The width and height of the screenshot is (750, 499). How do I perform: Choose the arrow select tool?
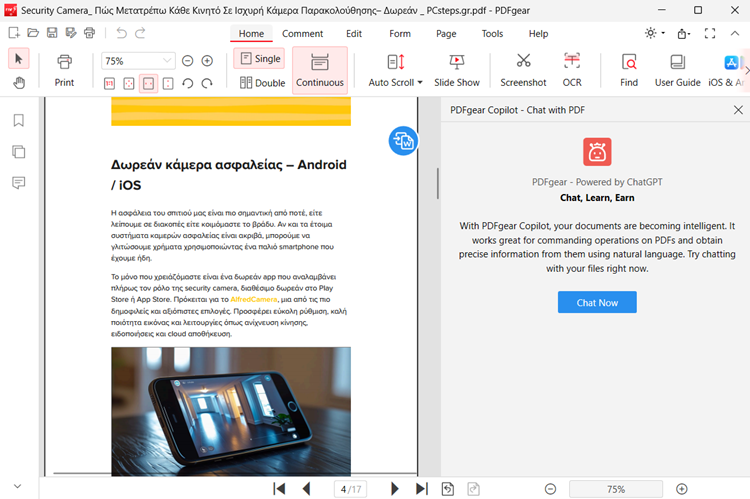click(19, 59)
